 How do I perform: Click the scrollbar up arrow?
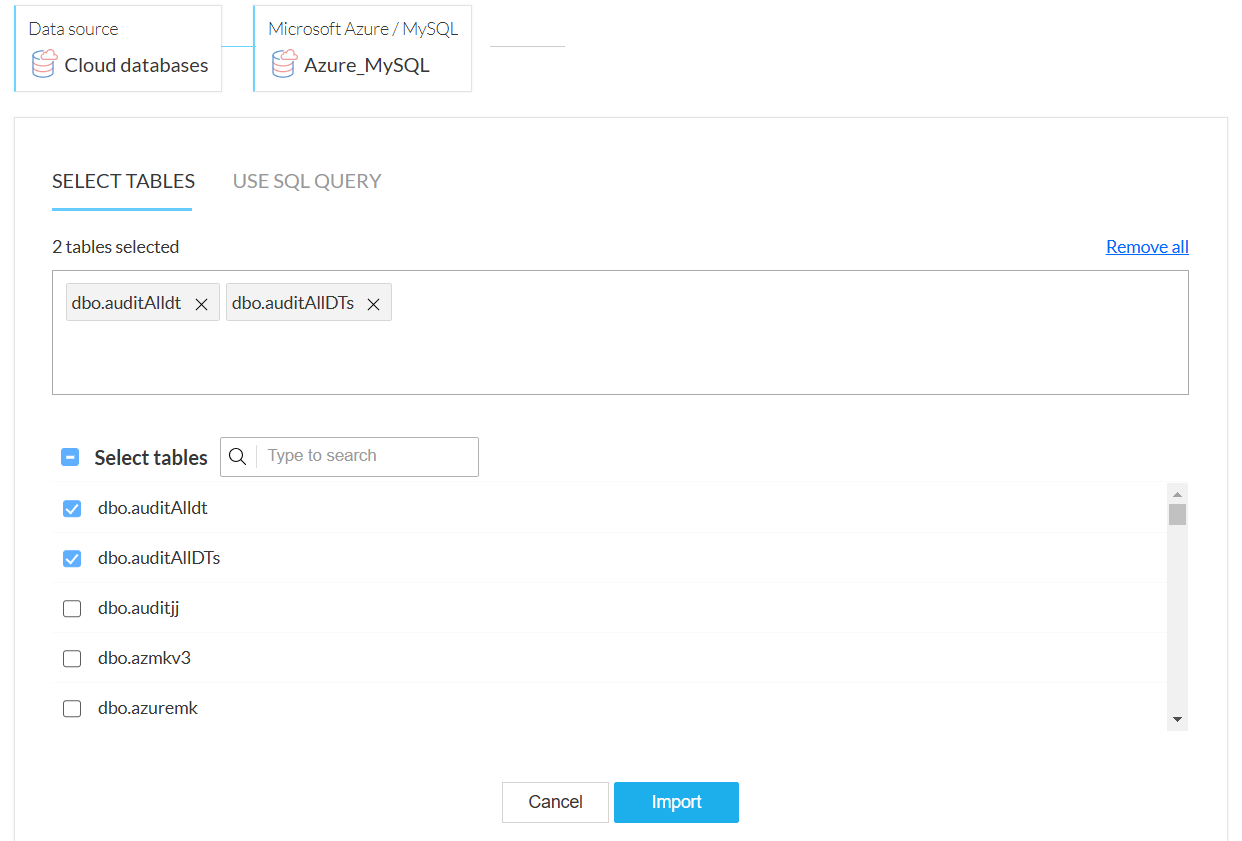click(x=1177, y=494)
